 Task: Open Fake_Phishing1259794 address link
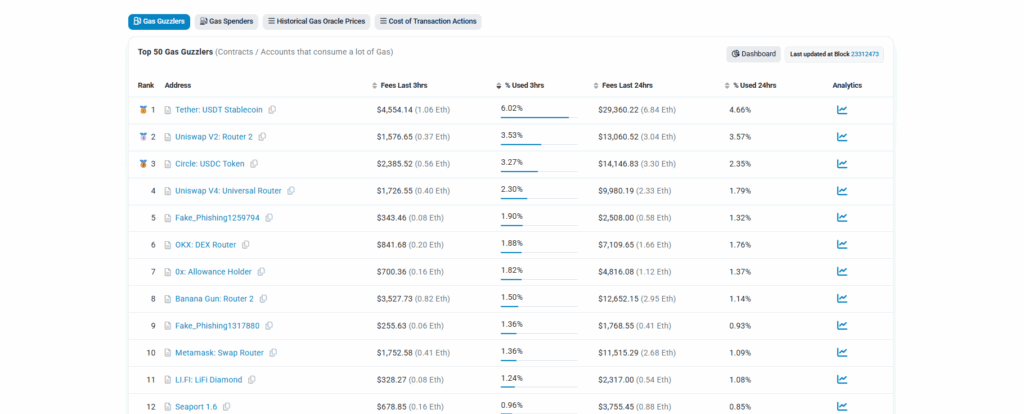(x=217, y=217)
